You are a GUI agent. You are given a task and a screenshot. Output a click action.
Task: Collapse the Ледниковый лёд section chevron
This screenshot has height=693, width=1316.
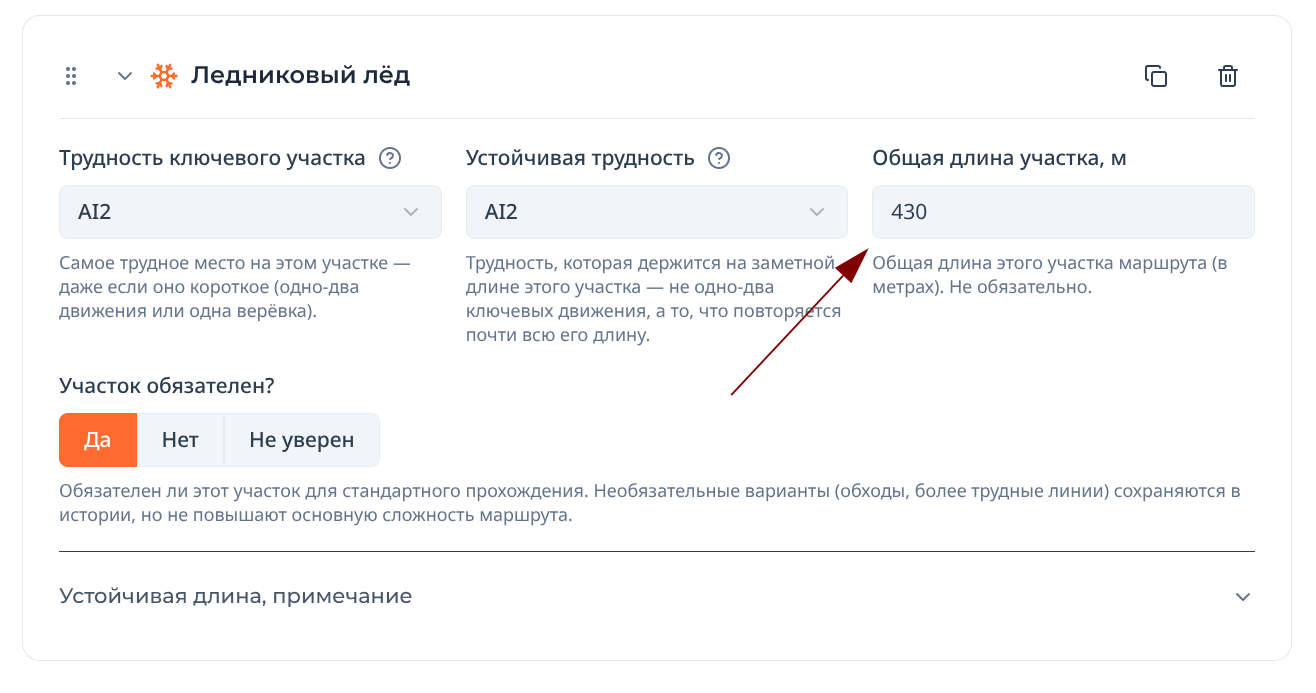[125, 76]
